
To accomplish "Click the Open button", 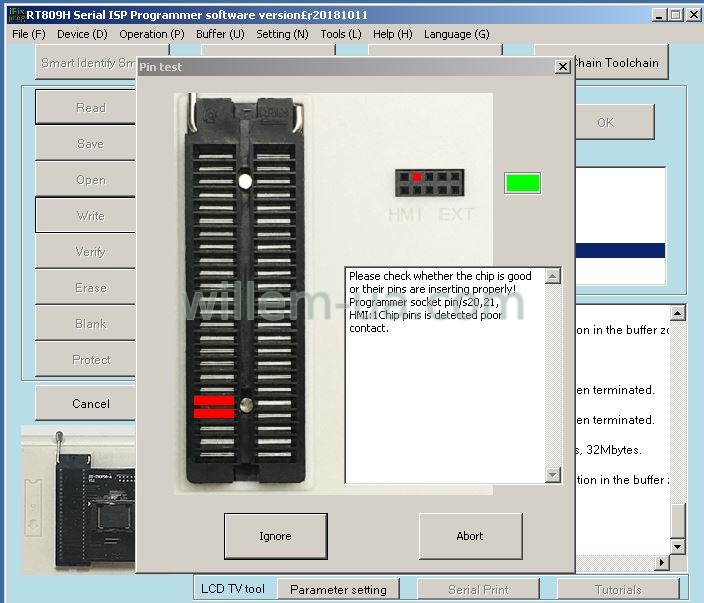I will pos(85,180).
